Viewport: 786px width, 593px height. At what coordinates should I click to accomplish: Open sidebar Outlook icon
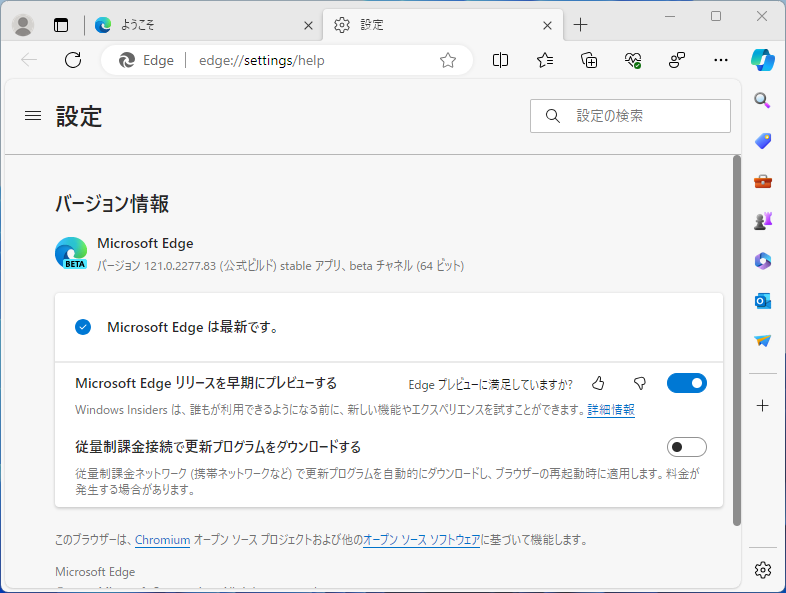click(x=762, y=301)
